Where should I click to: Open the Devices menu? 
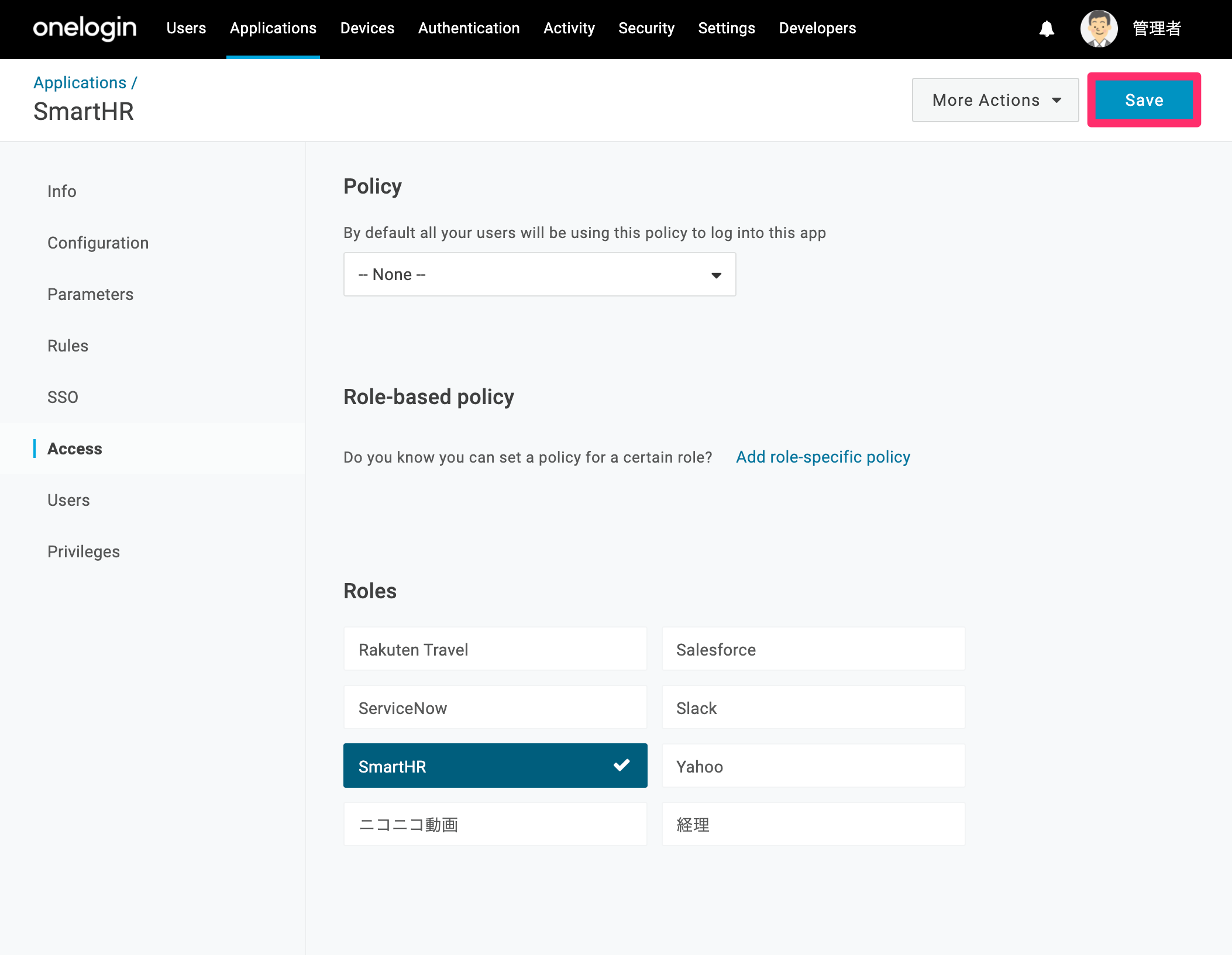click(x=367, y=28)
